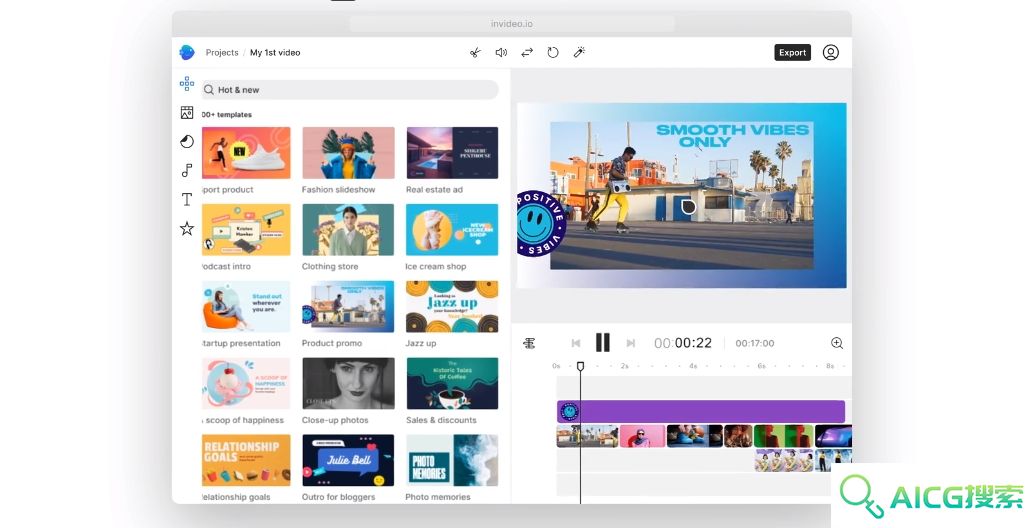Image resolution: width=1031 pixels, height=528 pixels.
Task: Click the swap arrows tool
Action: click(x=527, y=53)
